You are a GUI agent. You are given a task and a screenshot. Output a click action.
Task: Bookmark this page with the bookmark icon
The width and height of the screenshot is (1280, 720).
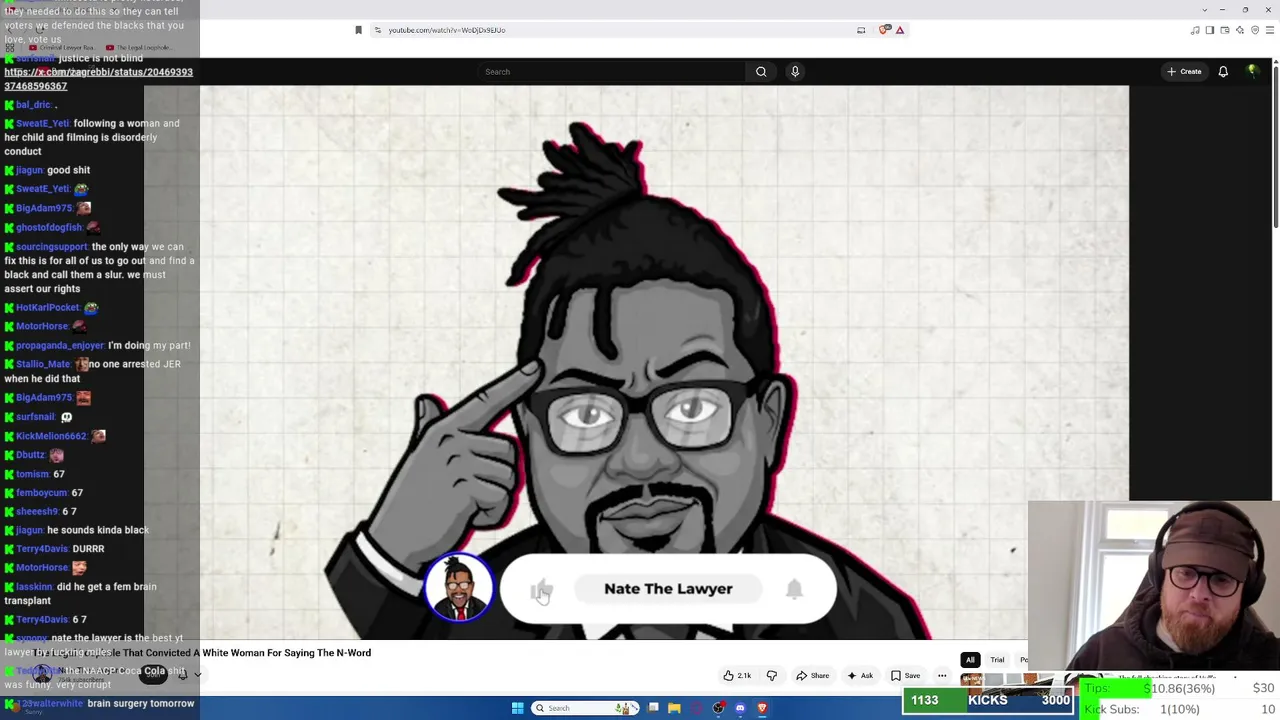click(359, 30)
